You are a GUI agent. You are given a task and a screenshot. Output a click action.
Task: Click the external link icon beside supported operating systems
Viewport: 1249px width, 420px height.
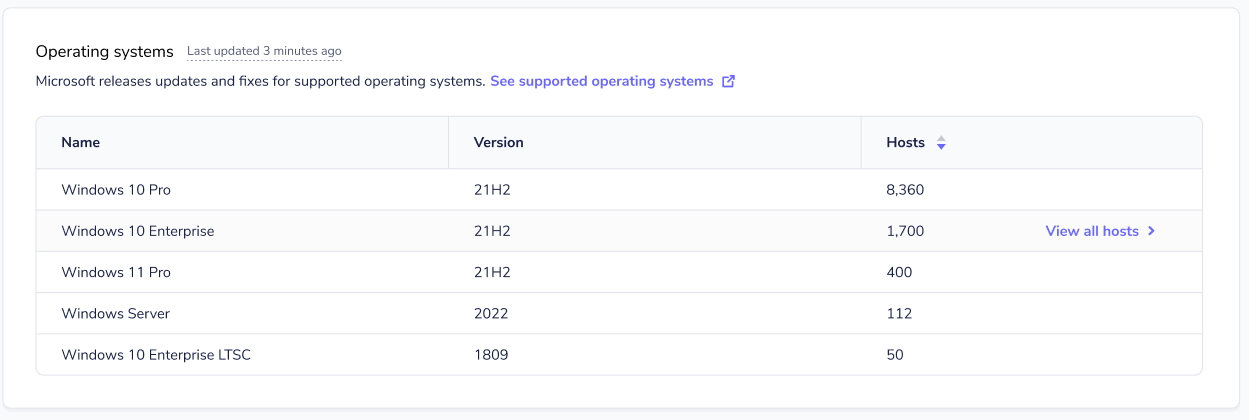728,82
